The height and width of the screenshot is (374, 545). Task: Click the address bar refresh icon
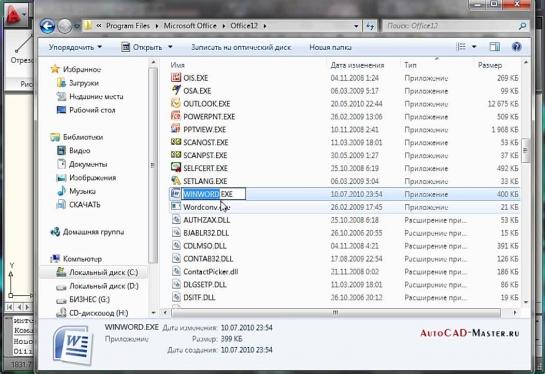(x=370, y=26)
